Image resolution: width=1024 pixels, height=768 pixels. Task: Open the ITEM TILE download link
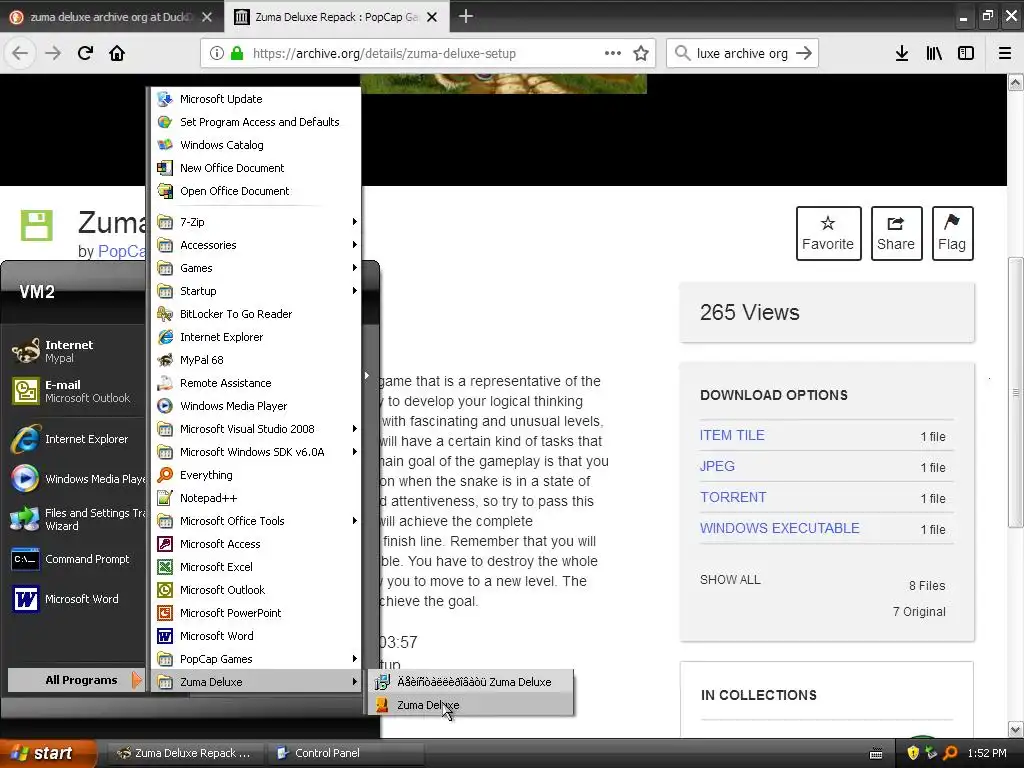(732, 436)
